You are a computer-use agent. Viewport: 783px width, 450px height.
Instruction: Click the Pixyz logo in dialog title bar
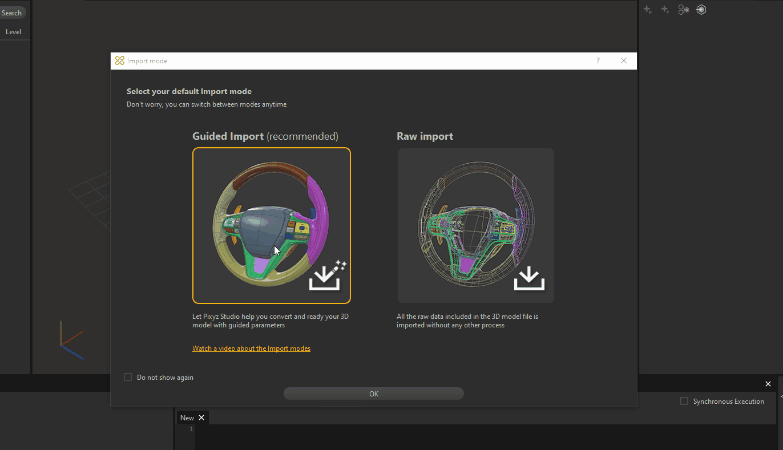[x=120, y=61]
